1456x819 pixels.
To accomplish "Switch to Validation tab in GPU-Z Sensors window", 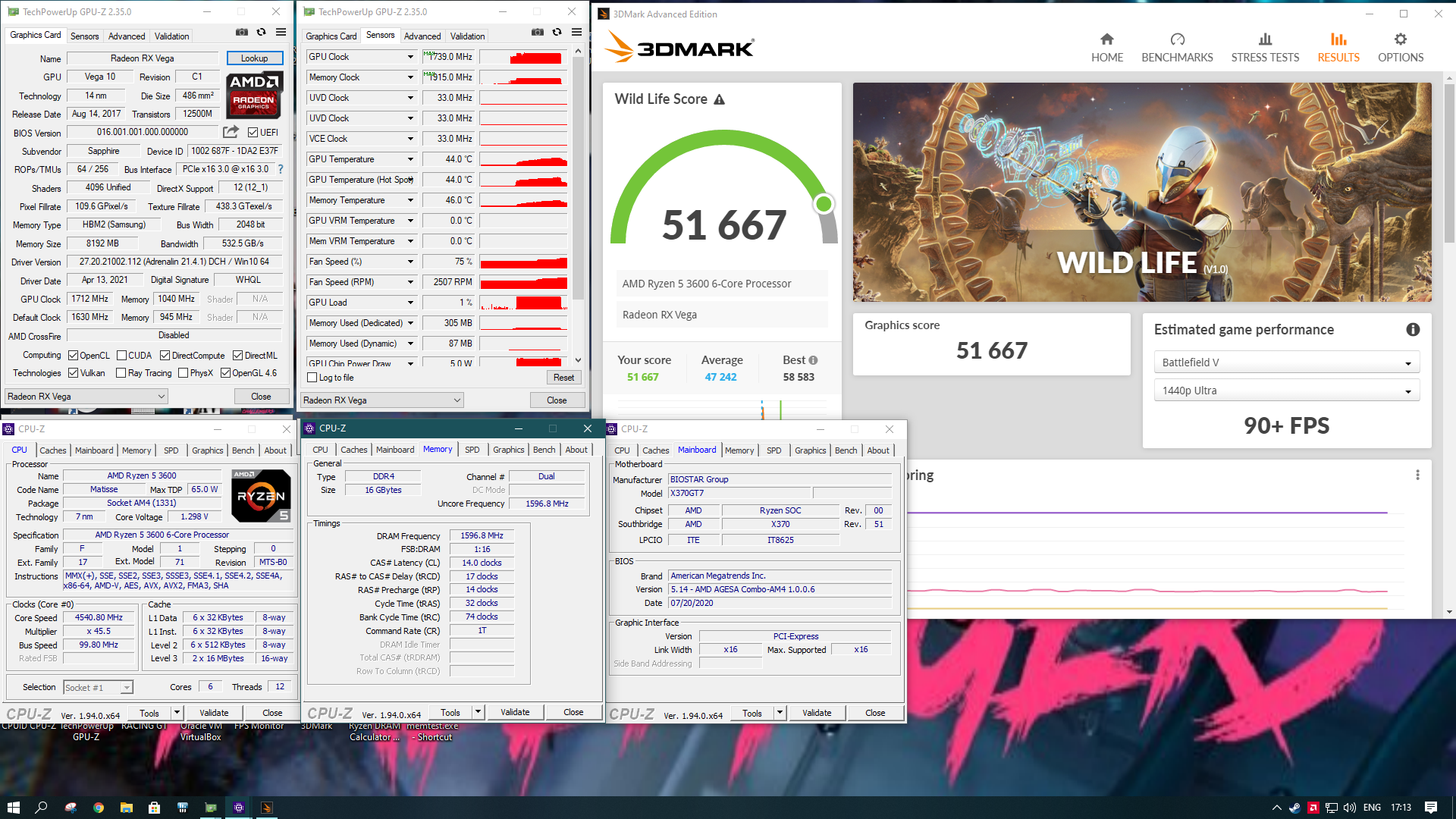I will coord(467,36).
